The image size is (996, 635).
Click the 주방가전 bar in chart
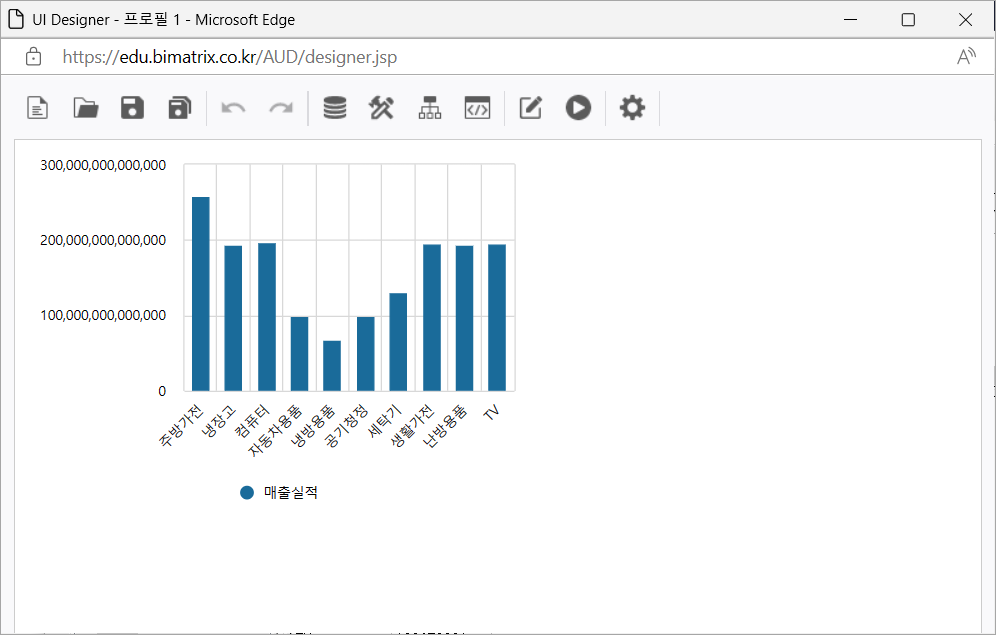coord(201,294)
